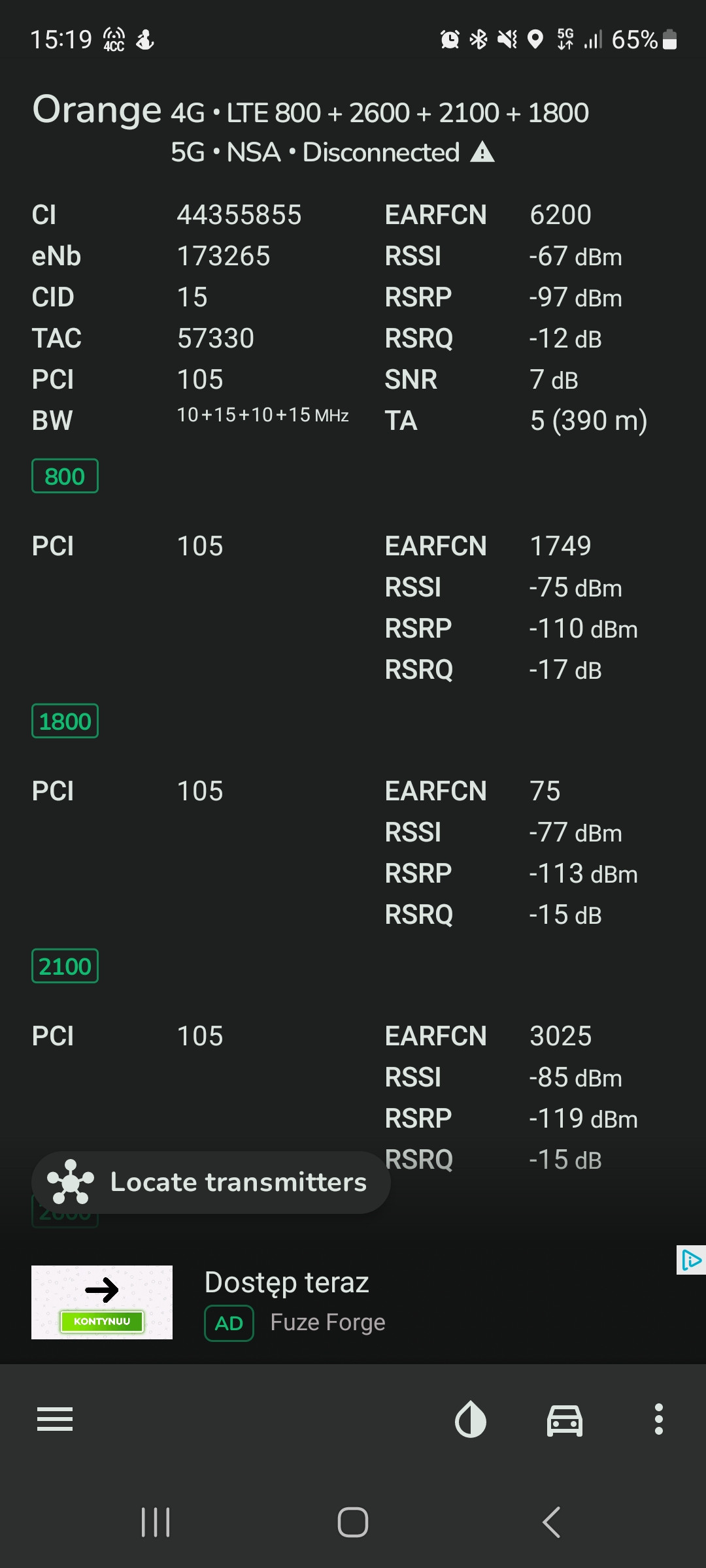Tap the Orange operator name header
The image size is (706, 1568).
pyautogui.click(x=97, y=110)
